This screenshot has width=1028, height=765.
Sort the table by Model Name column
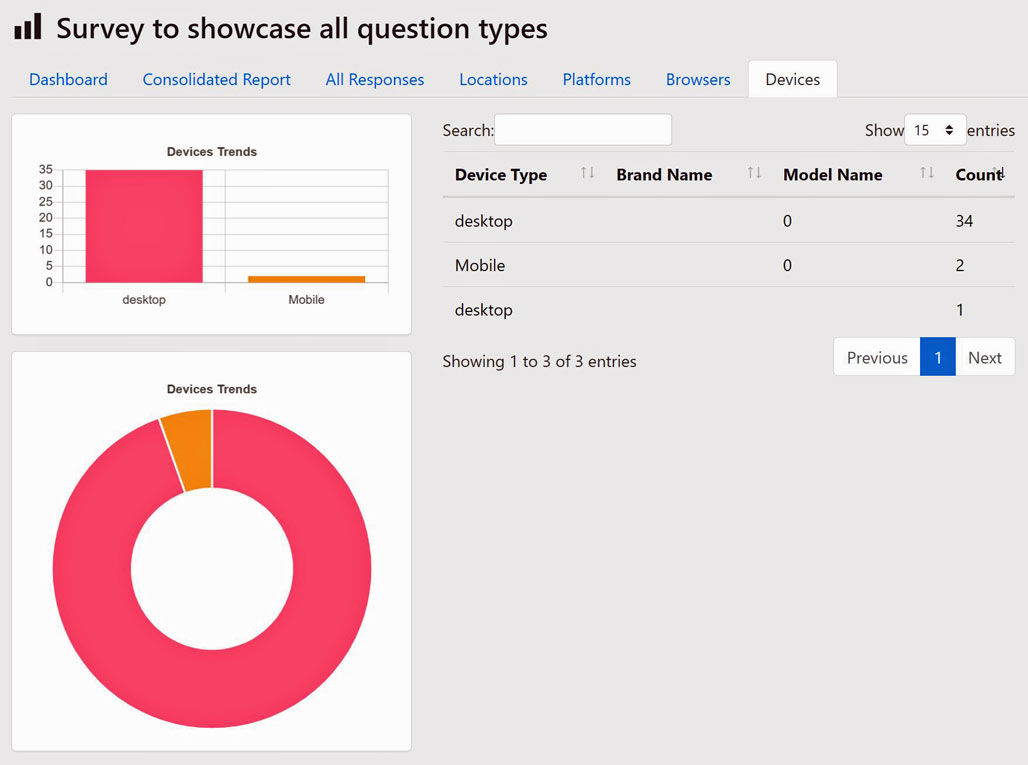coord(832,175)
